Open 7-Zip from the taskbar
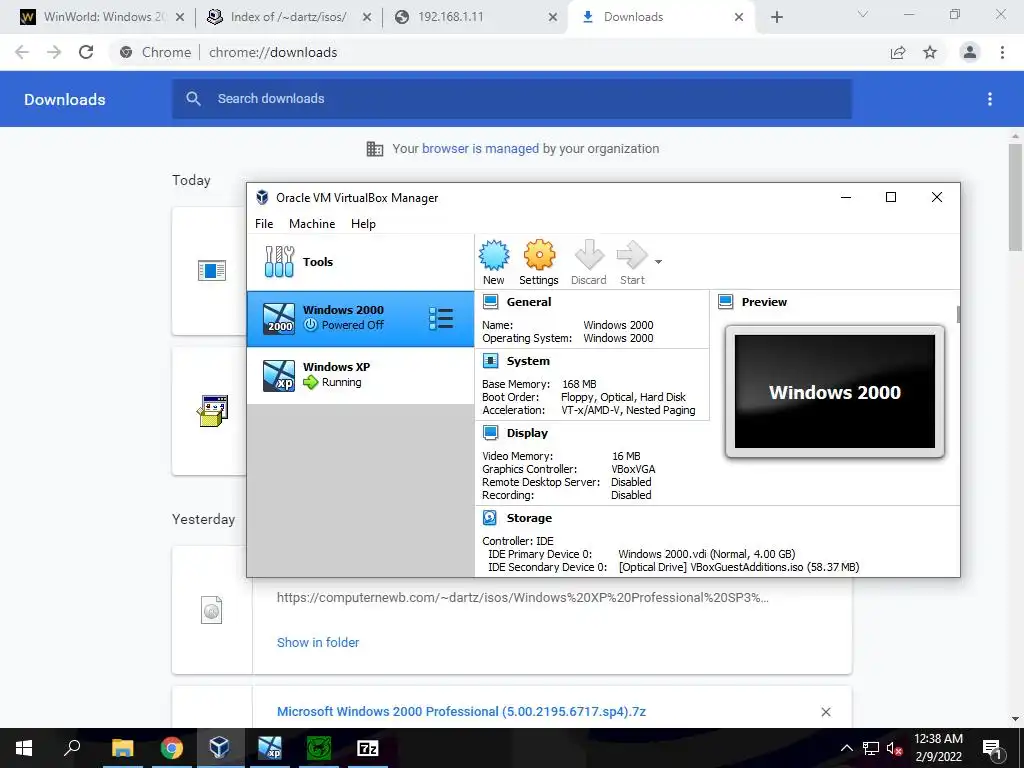The image size is (1024, 768). point(368,748)
